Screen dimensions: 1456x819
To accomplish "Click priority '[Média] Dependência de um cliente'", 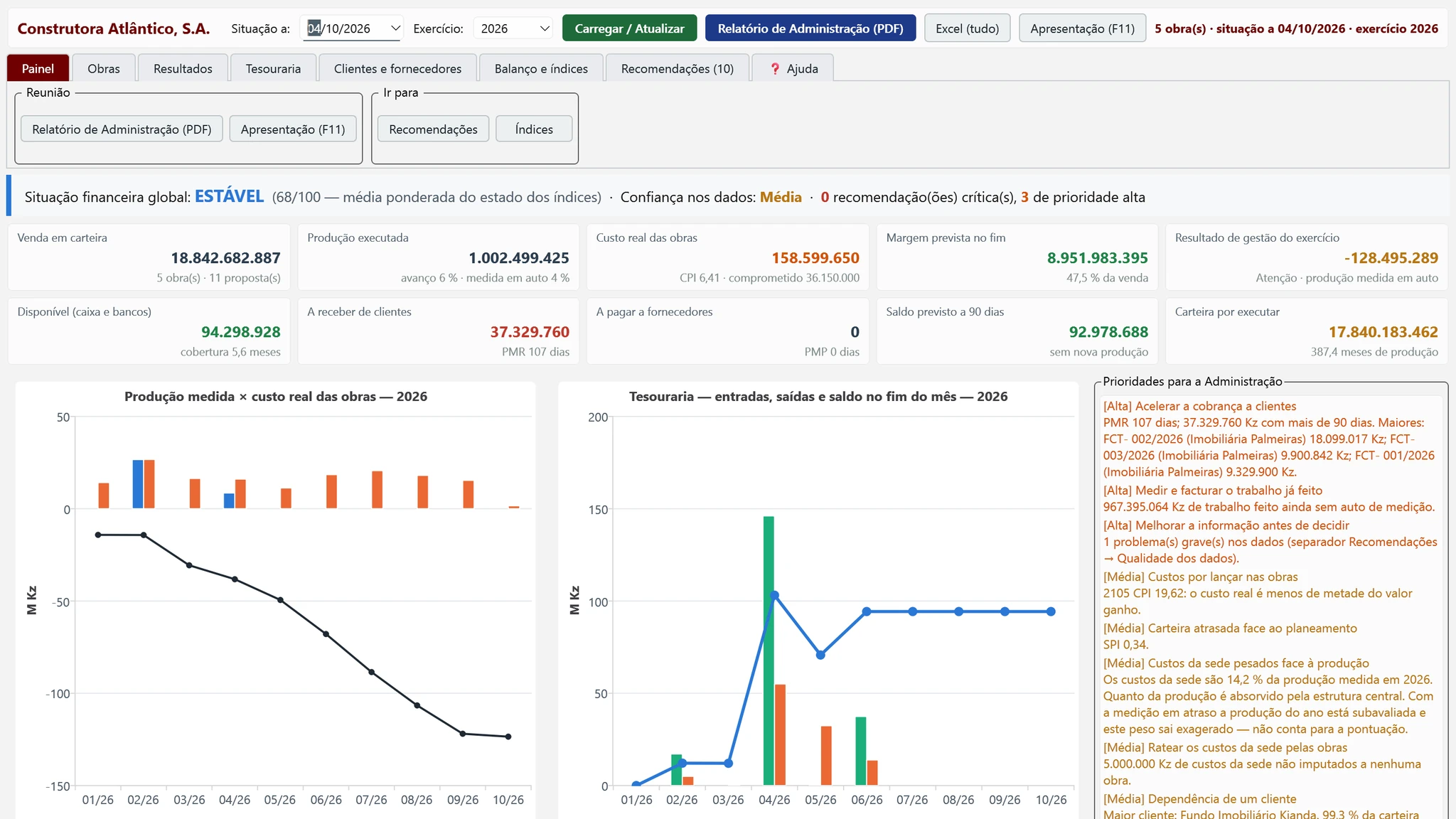I will pyautogui.click(x=1199, y=799).
